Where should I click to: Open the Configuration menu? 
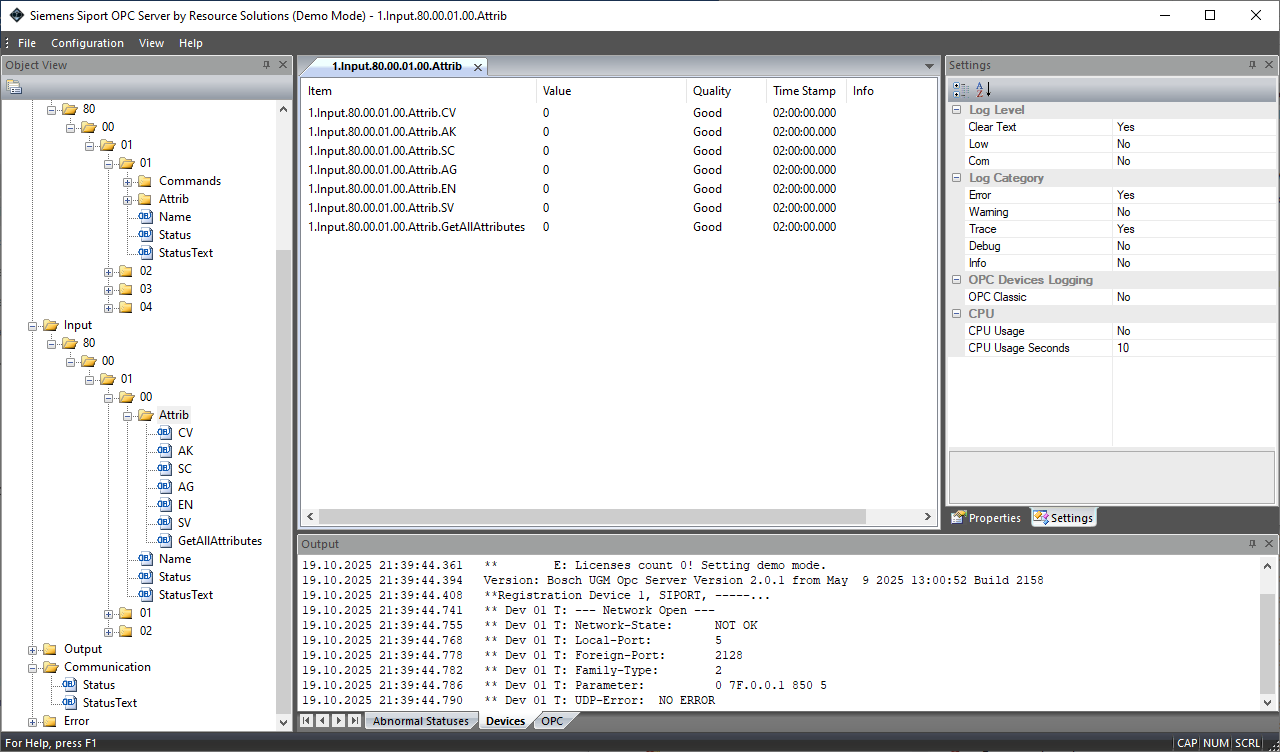pos(87,43)
